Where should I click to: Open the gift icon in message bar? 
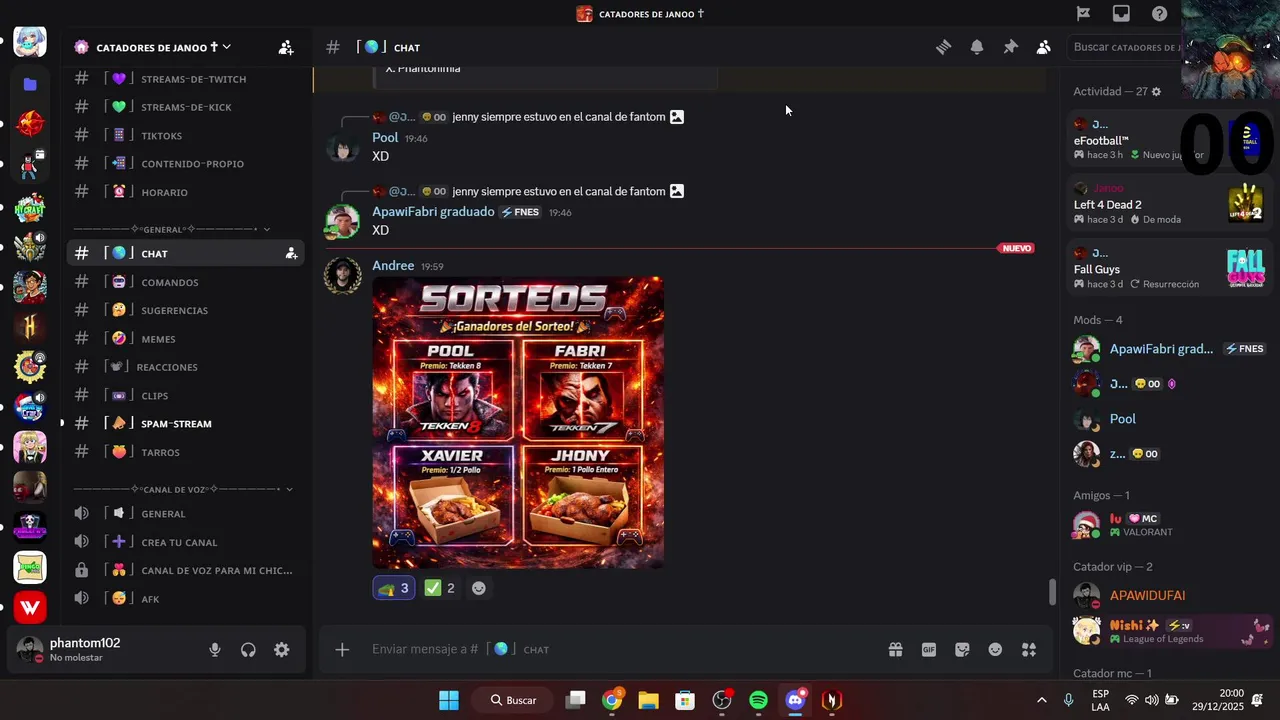(895, 650)
